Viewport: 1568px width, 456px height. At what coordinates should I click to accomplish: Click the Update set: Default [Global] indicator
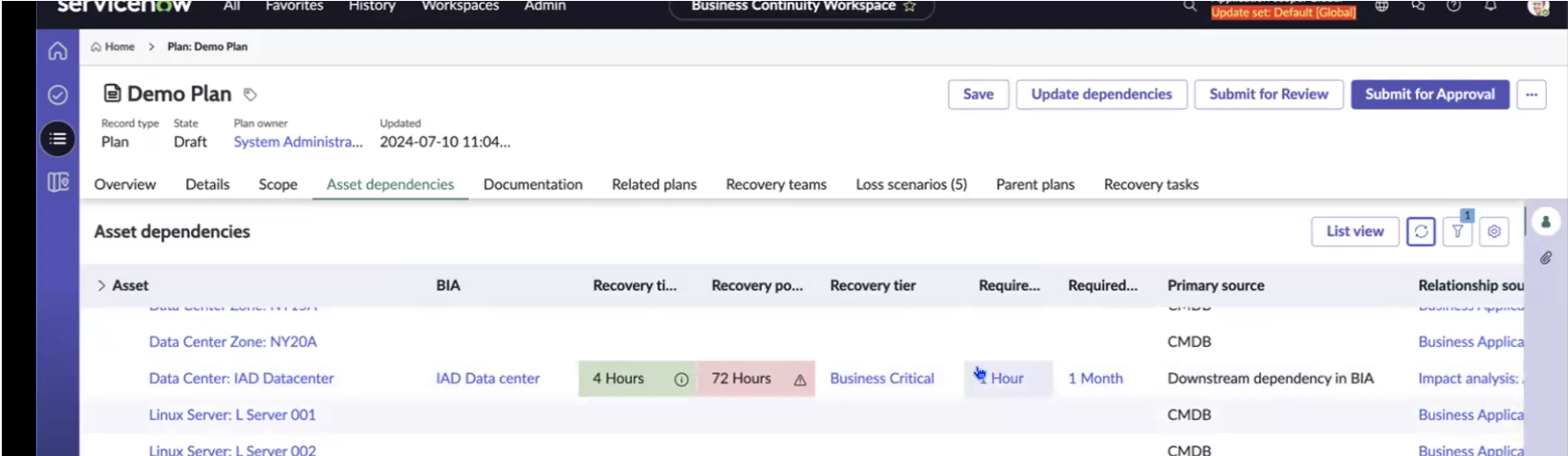tap(1284, 12)
